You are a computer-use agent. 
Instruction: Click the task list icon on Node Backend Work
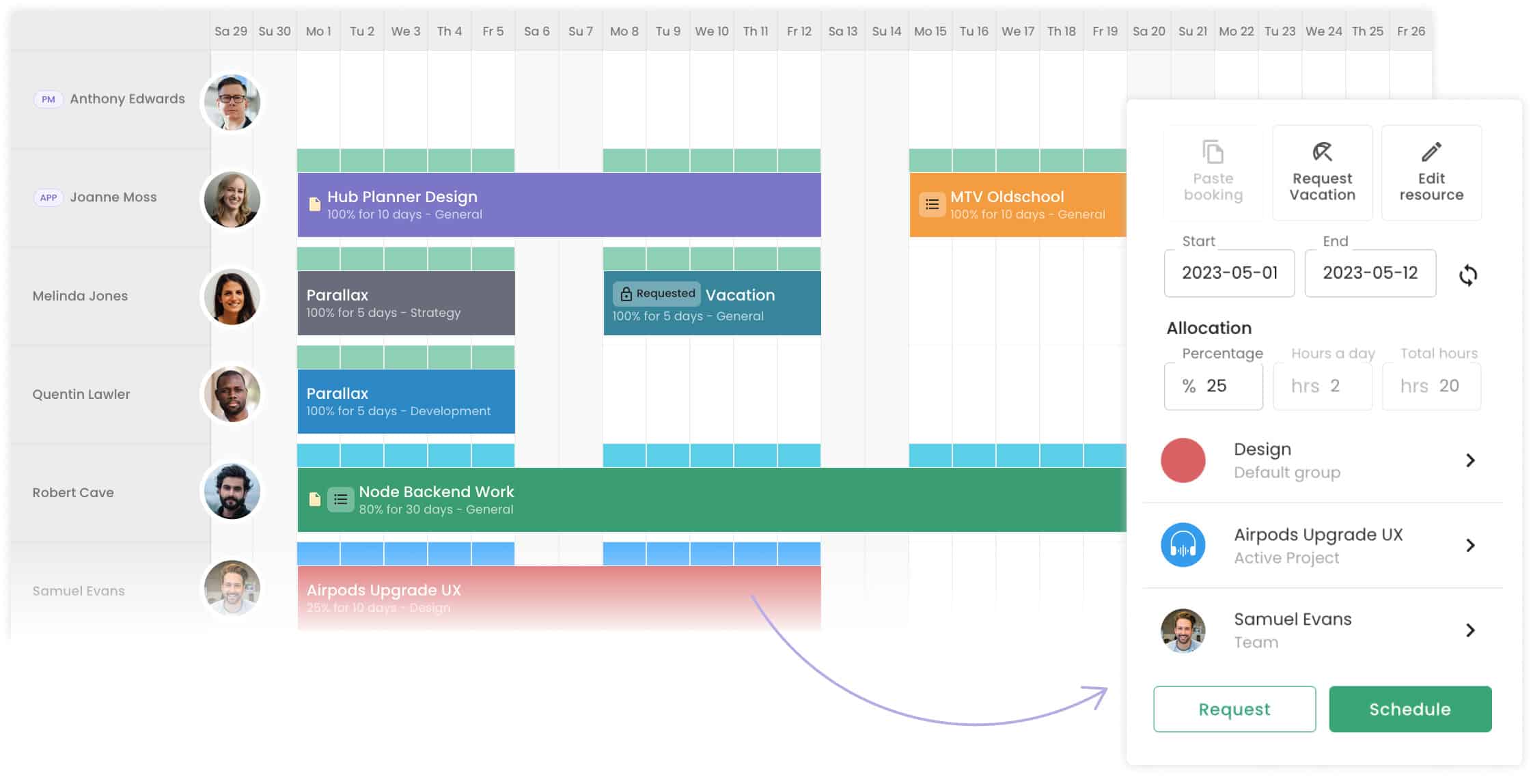pyautogui.click(x=340, y=499)
